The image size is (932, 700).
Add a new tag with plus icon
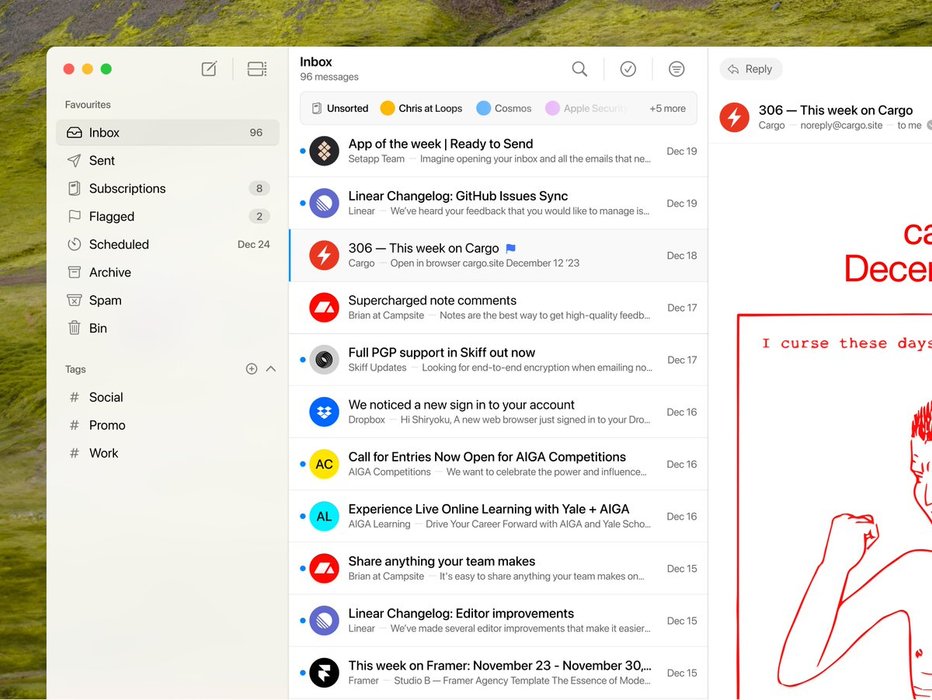click(251, 369)
